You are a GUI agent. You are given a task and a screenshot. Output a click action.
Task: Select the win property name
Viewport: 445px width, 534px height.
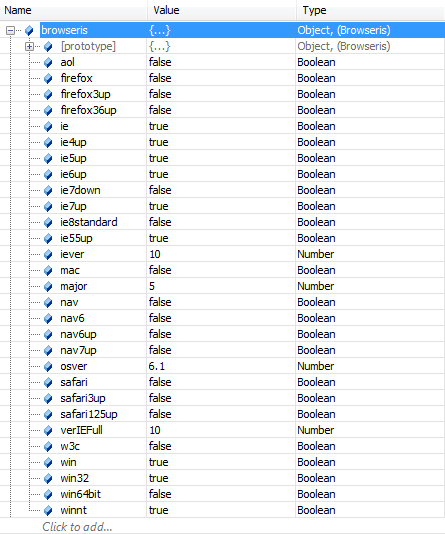[68, 462]
